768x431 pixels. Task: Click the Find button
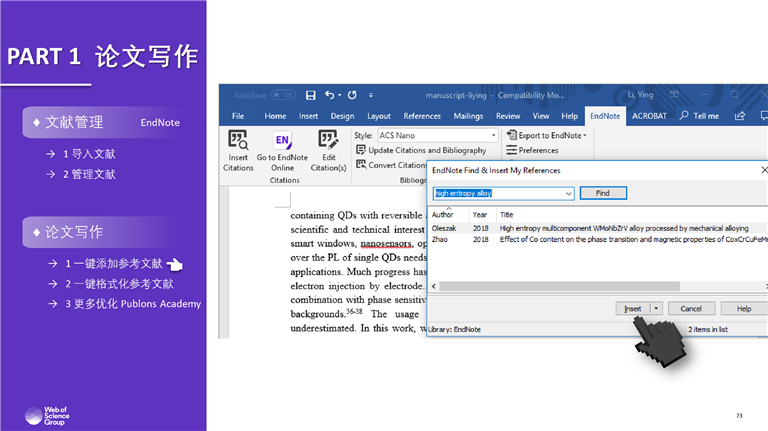tap(603, 193)
